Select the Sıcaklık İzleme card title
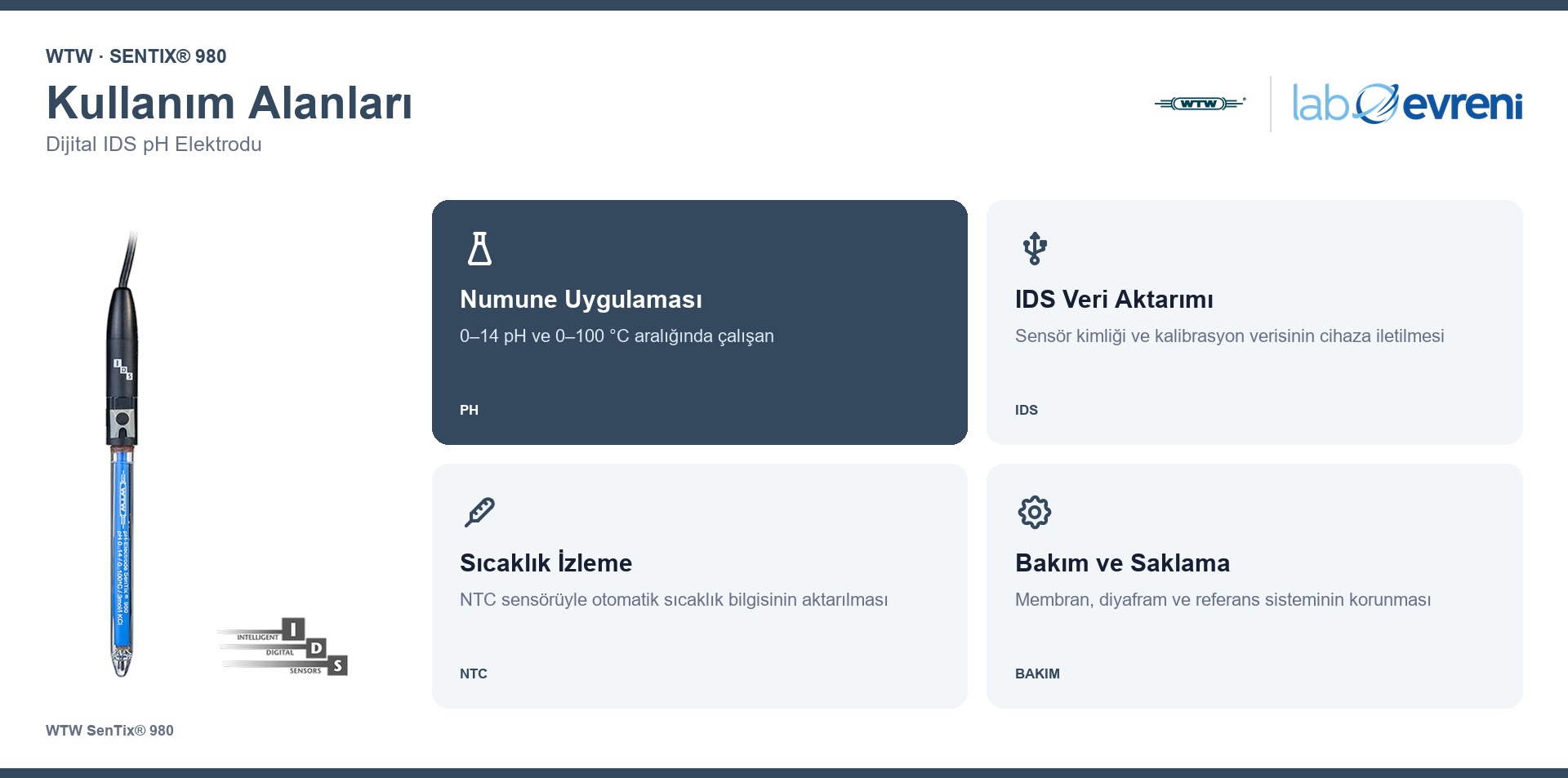 click(x=546, y=563)
